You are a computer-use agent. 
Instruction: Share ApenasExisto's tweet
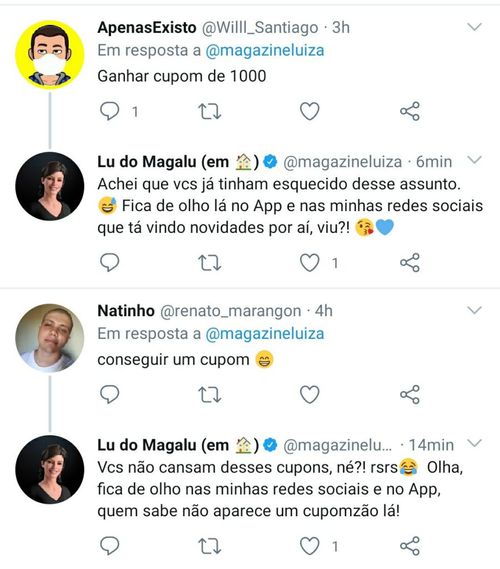(x=410, y=111)
